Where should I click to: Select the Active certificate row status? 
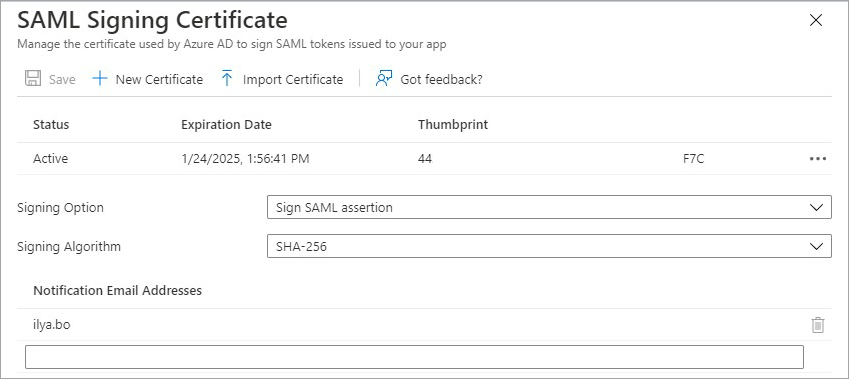pos(50,159)
